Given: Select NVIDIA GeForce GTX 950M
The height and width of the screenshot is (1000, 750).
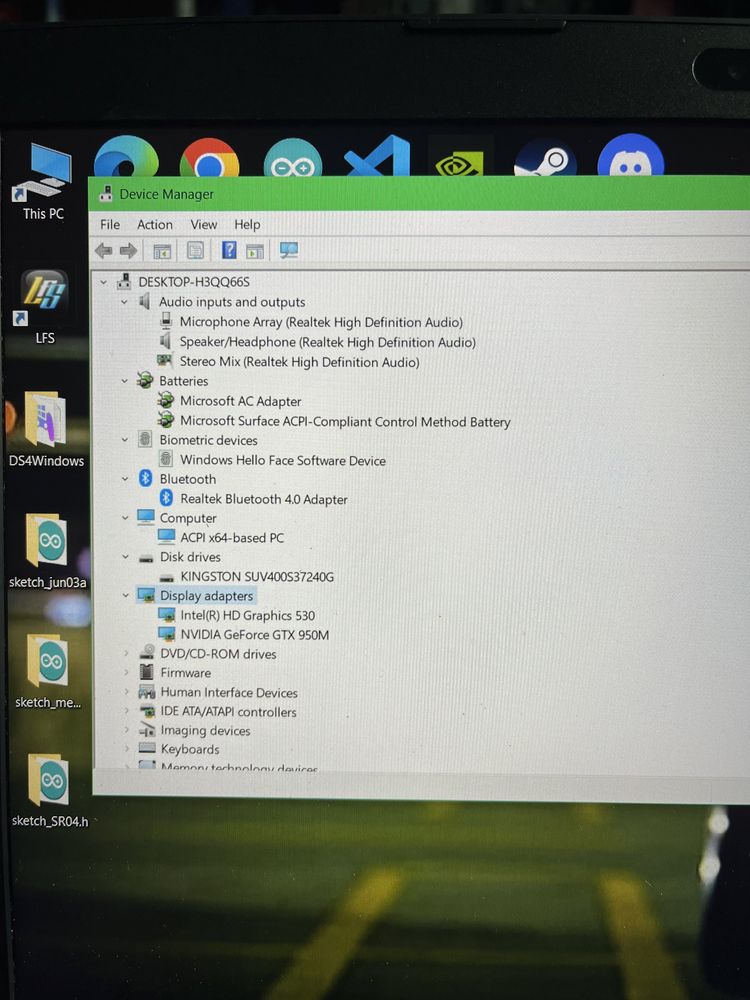Looking at the screenshot, I should coord(254,635).
